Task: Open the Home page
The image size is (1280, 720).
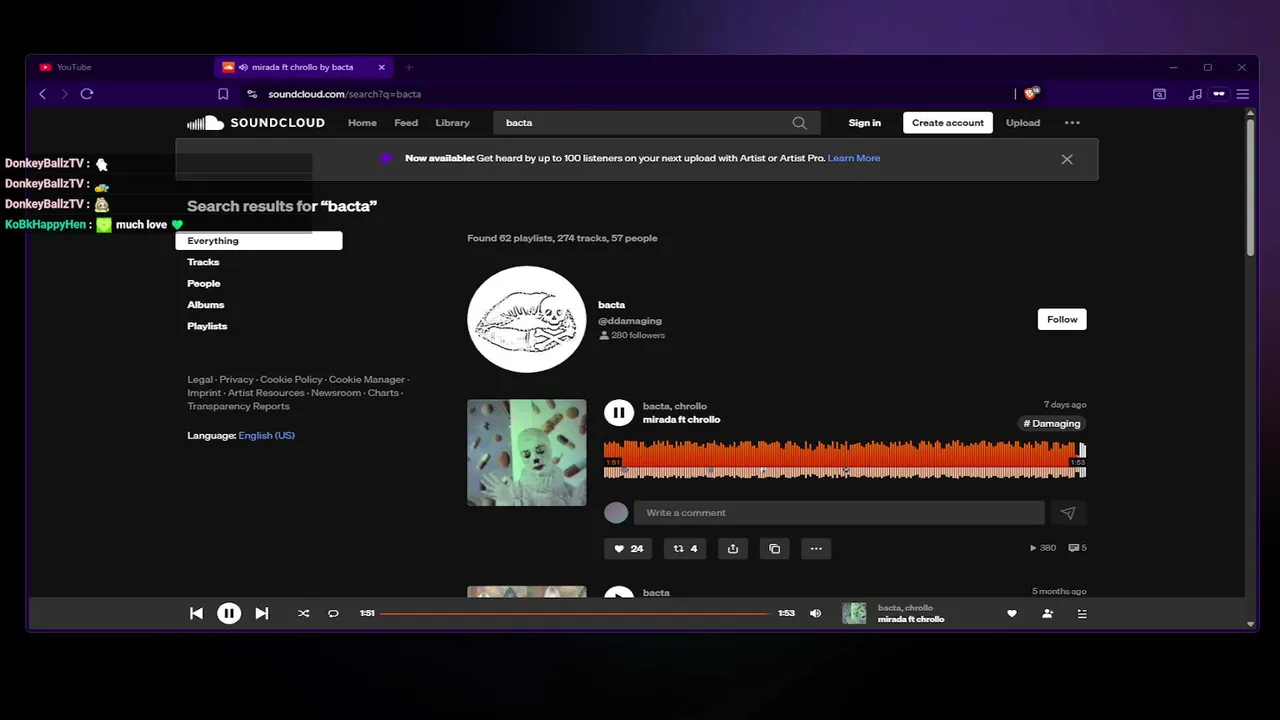Action: click(362, 123)
